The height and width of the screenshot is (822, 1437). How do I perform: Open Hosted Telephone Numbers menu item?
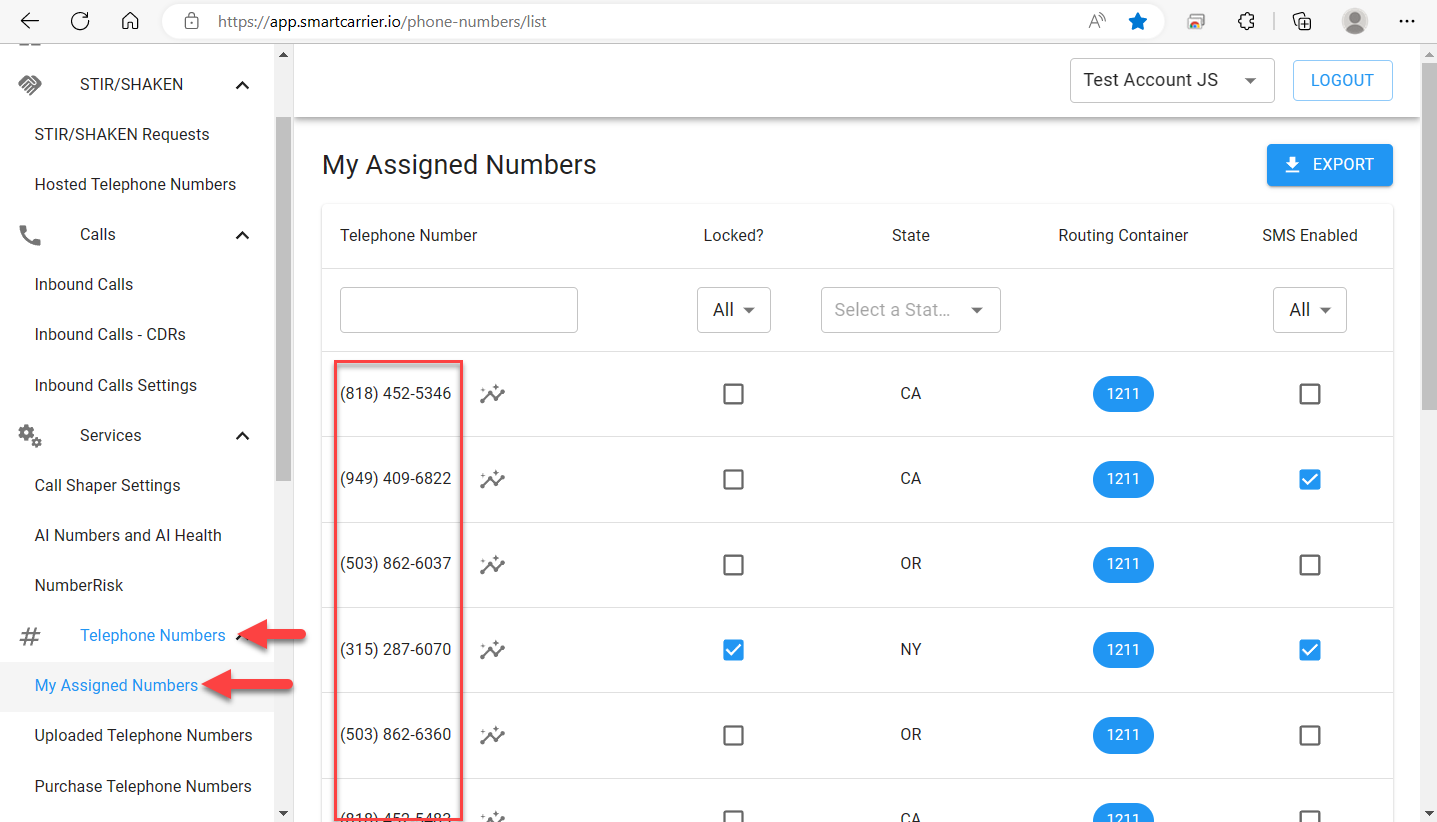point(137,185)
